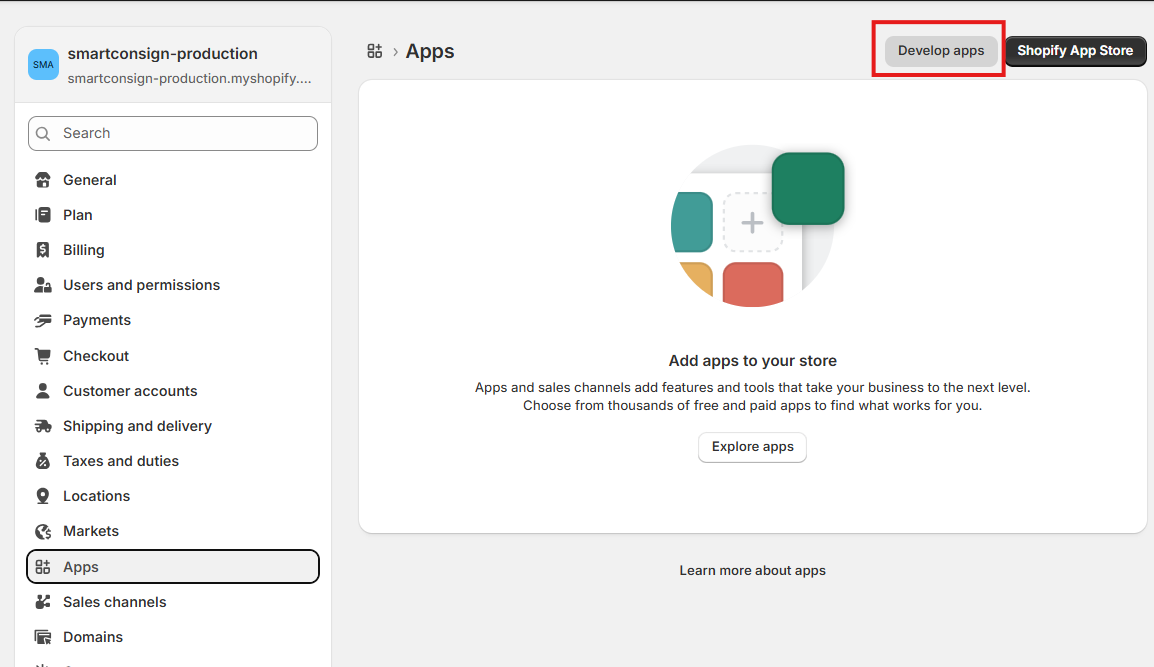Click the Shipping and delivery truck icon

(x=43, y=426)
